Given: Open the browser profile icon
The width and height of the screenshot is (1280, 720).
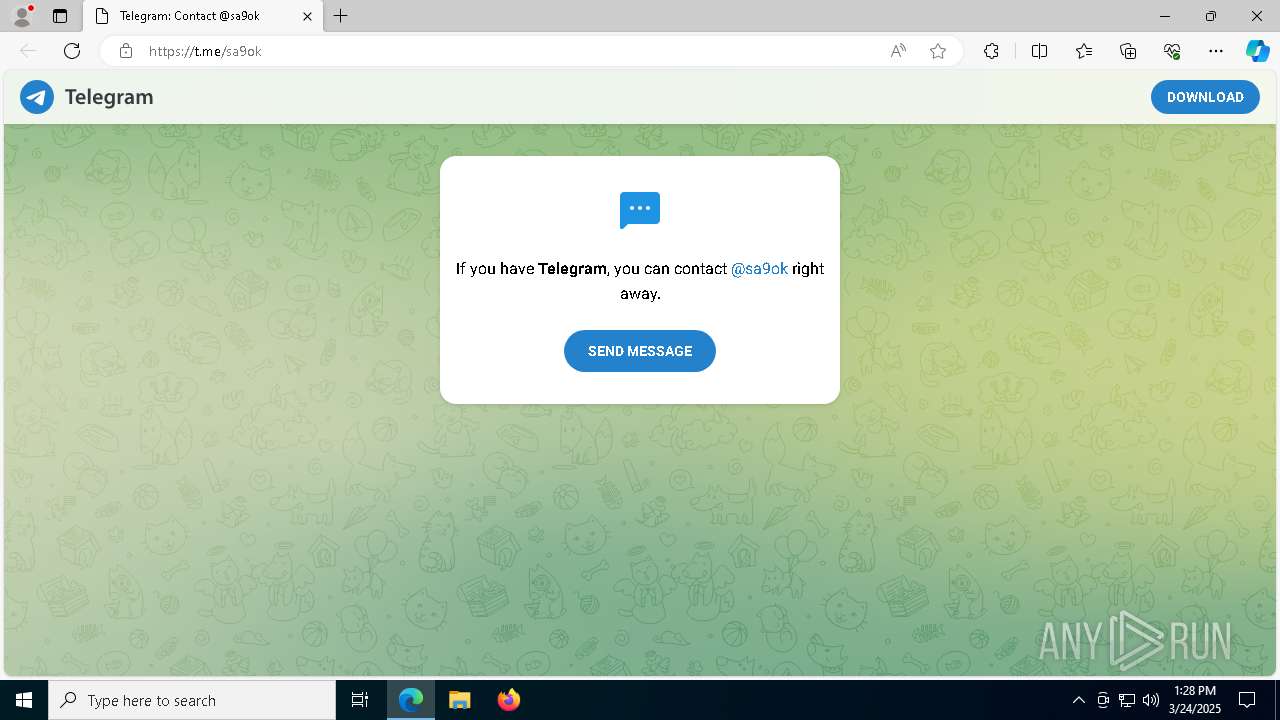Looking at the screenshot, I should [22, 16].
